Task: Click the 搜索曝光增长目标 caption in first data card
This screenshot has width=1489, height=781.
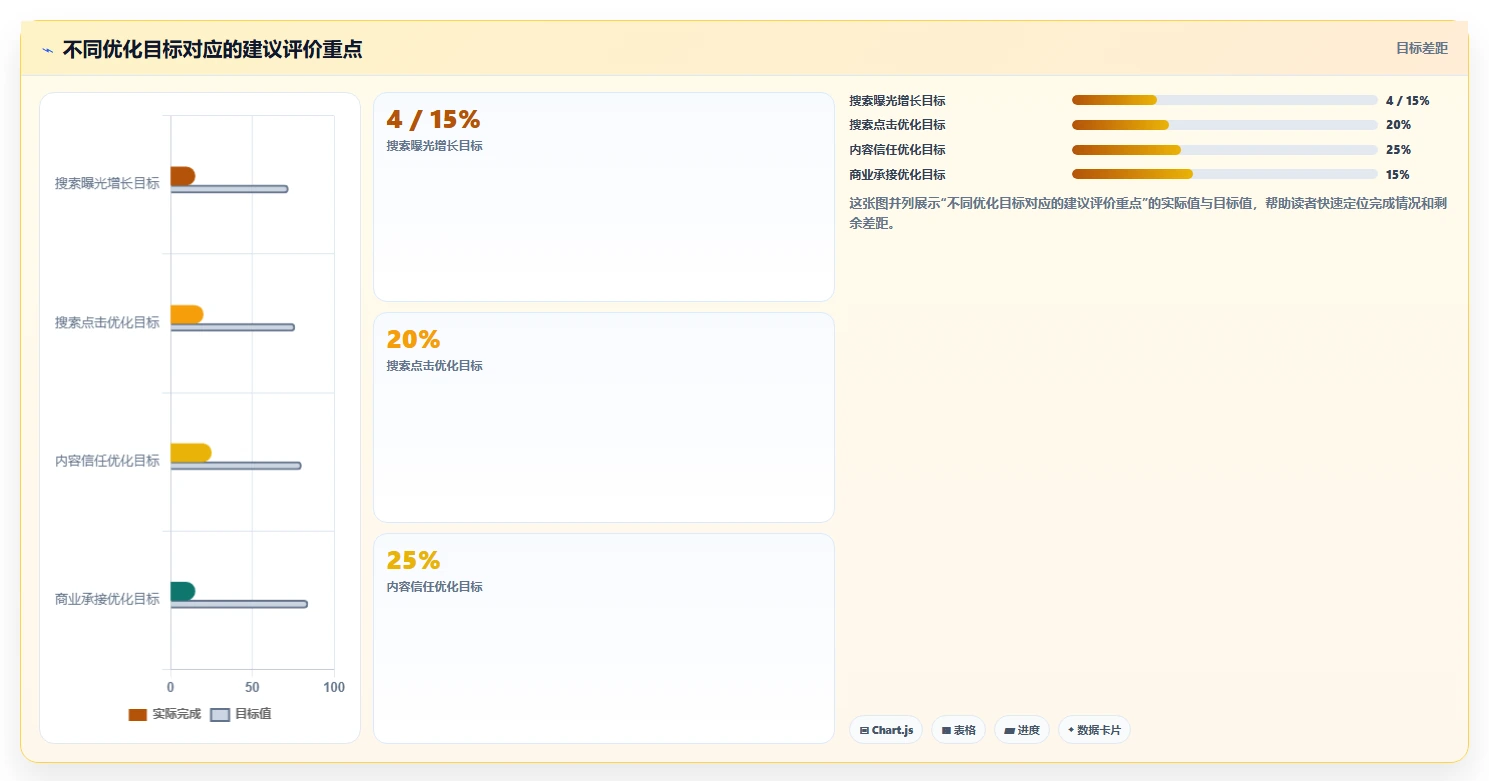Action: (434, 146)
